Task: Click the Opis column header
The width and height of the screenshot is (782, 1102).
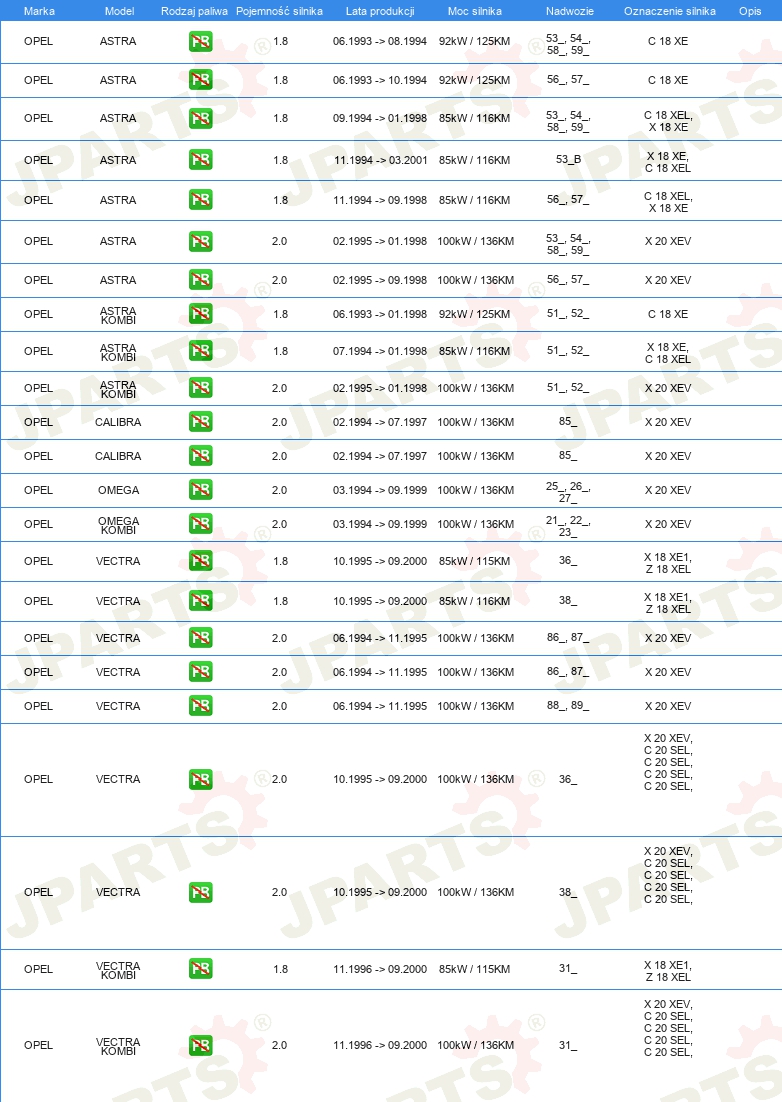Action: coord(750,11)
